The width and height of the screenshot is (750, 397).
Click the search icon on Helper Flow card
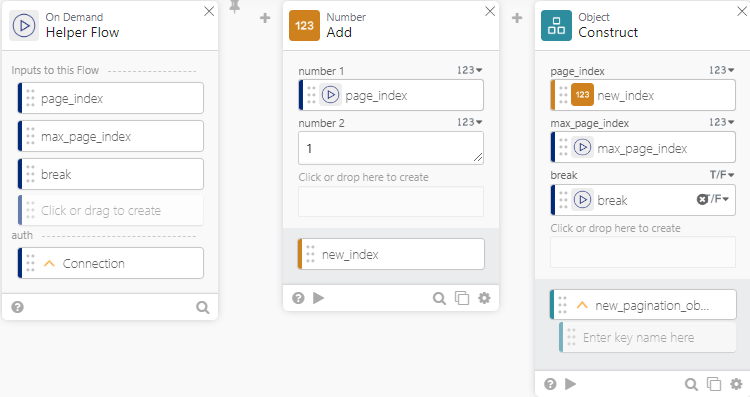pyautogui.click(x=203, y=307)
